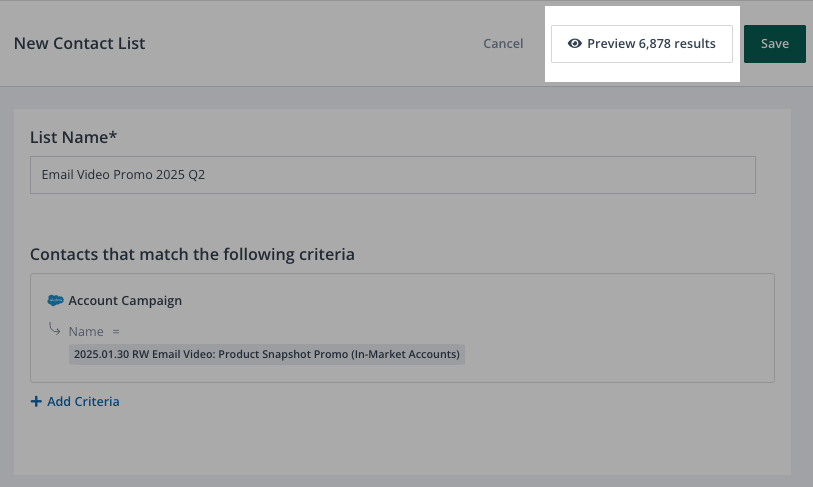The image size is (813, 487).
Task: Click the eye icon in Preview button
Action: point(575,44)
